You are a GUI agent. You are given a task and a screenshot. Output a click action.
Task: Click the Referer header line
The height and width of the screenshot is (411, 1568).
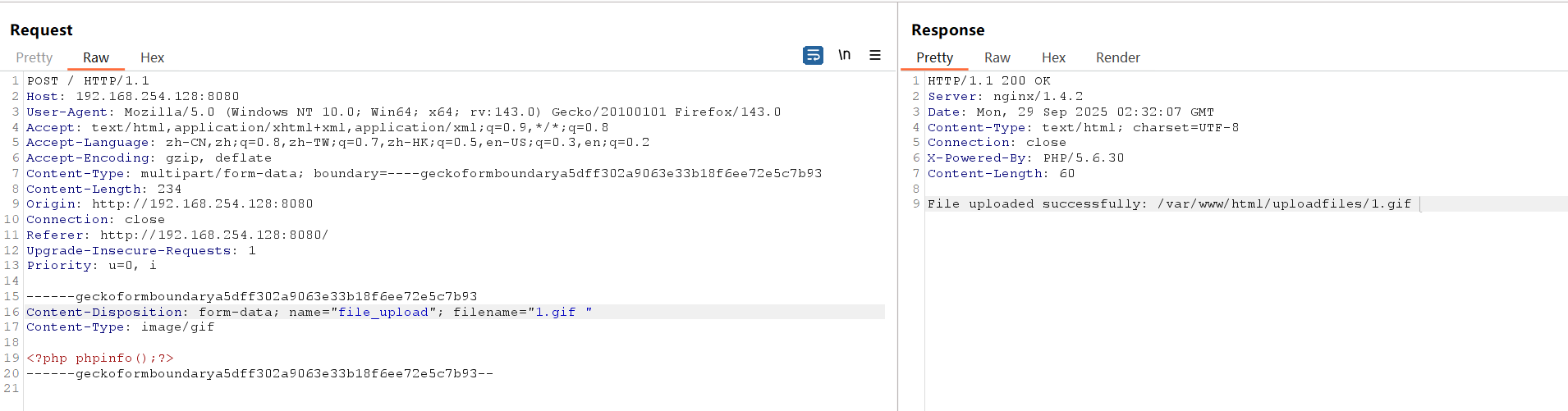pyautogui.click(x=177, y=235)
